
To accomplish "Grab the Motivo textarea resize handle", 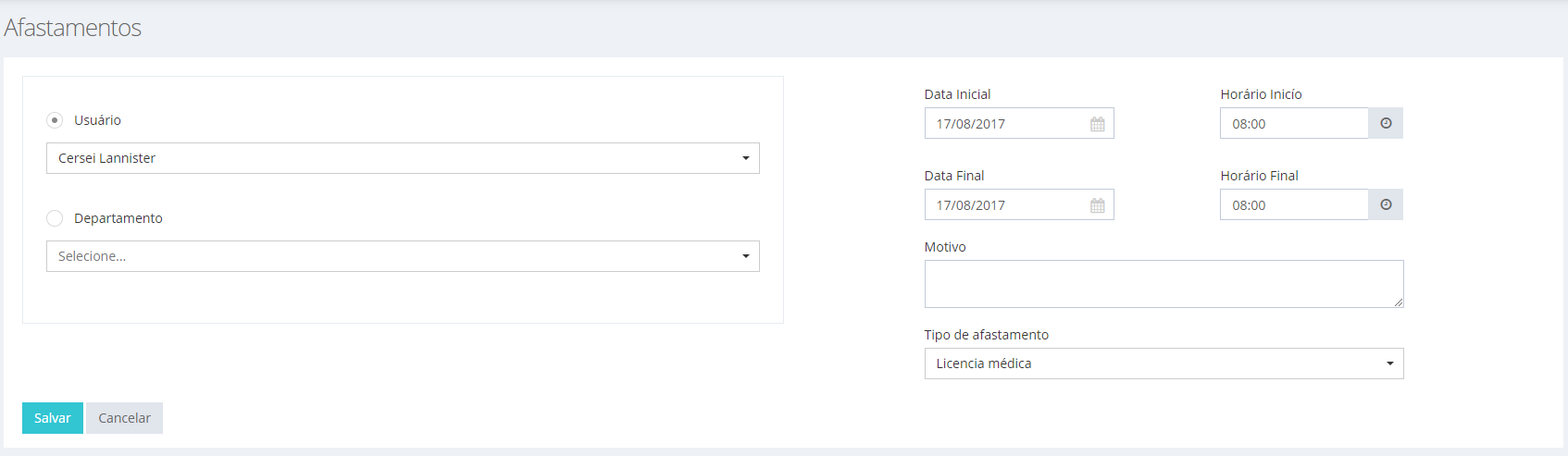I will click(x=1399, y=302).
